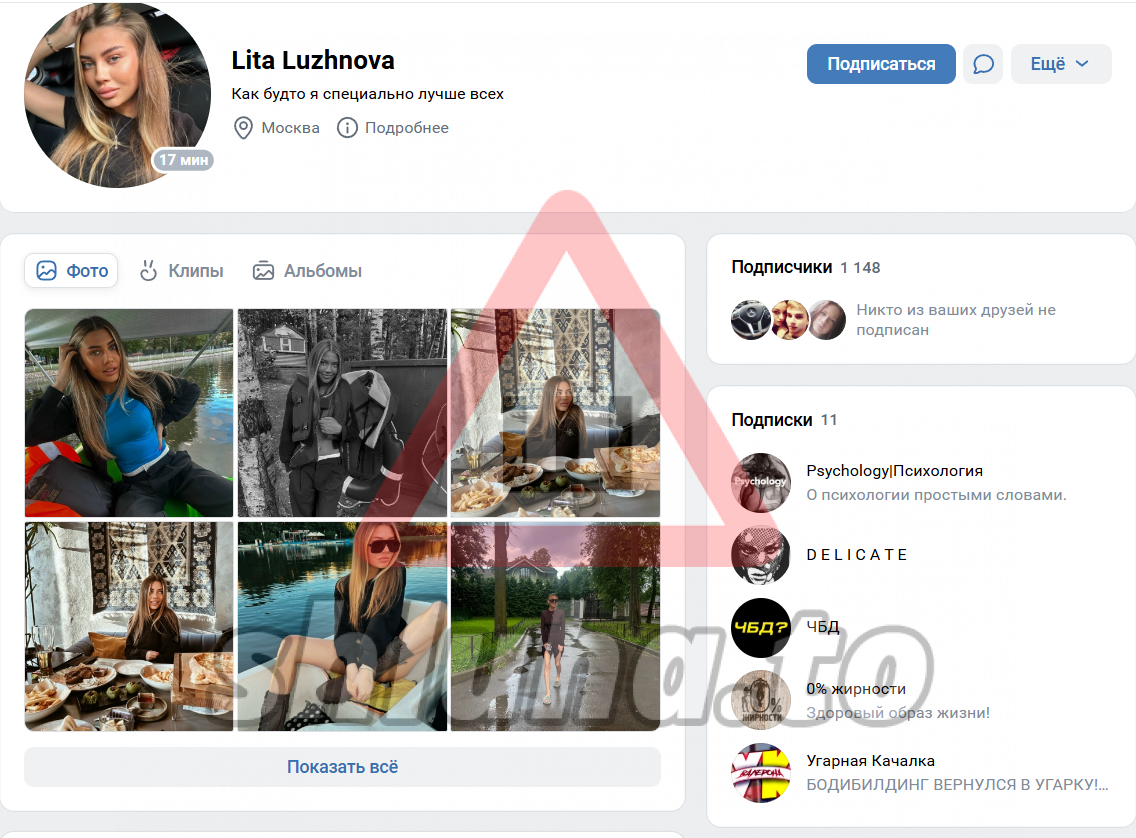Viewport: 1136px width, 838px height.
Task: Open the Подписки 11 list heading
Action: pos(784,420)
